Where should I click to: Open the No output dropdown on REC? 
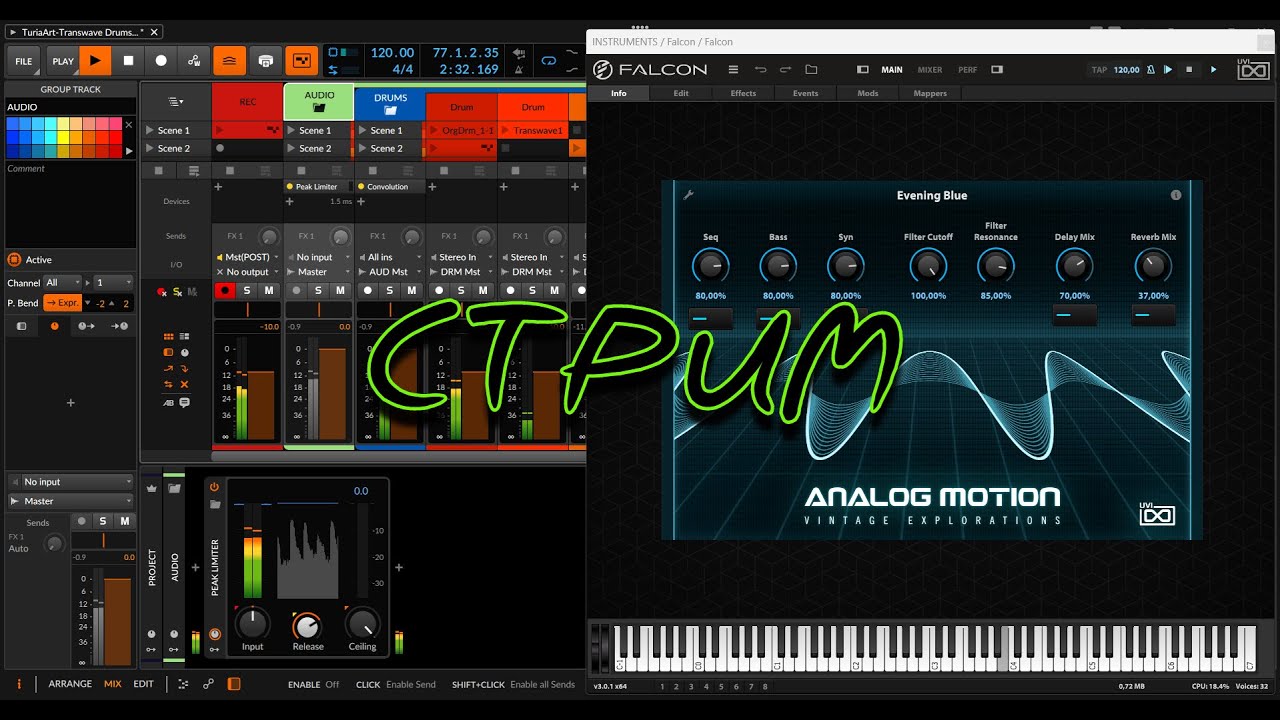247,272
